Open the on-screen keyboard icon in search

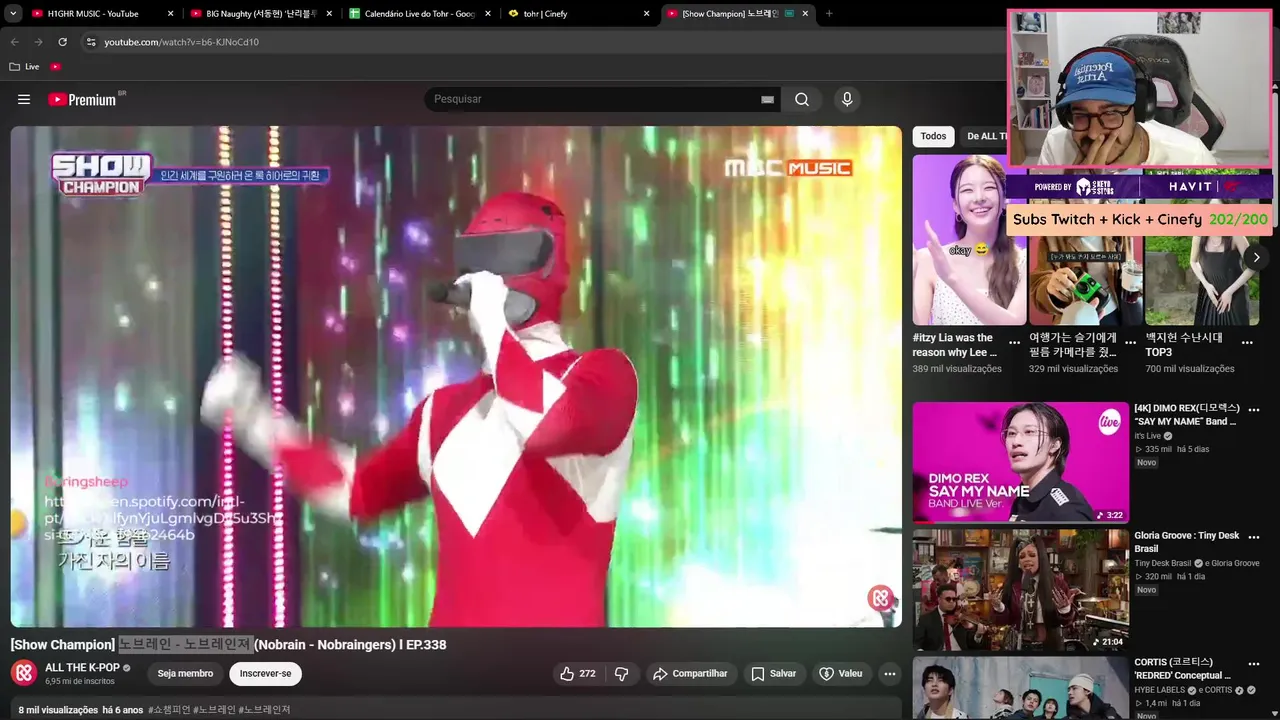click(x=767, y=99)
